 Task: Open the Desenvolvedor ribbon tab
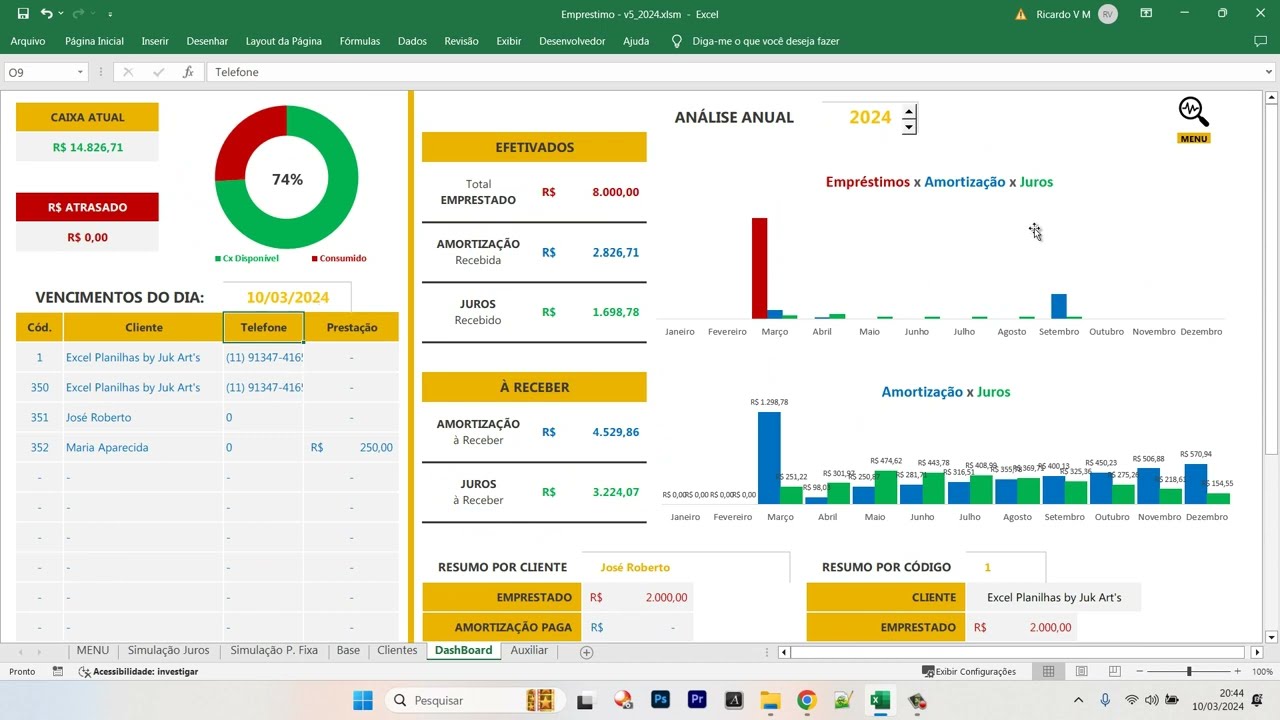click(572, 41)
